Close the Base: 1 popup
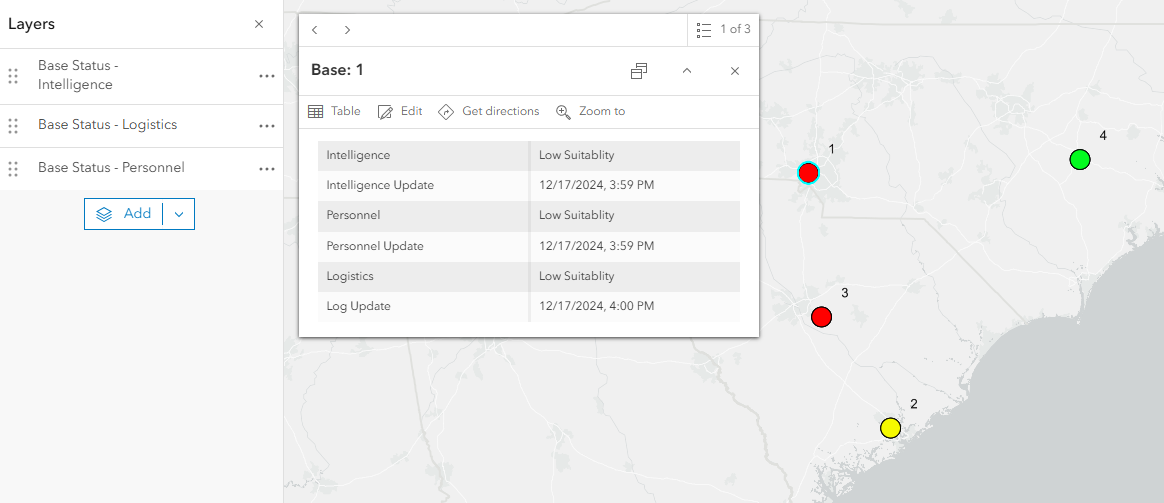 735,71
